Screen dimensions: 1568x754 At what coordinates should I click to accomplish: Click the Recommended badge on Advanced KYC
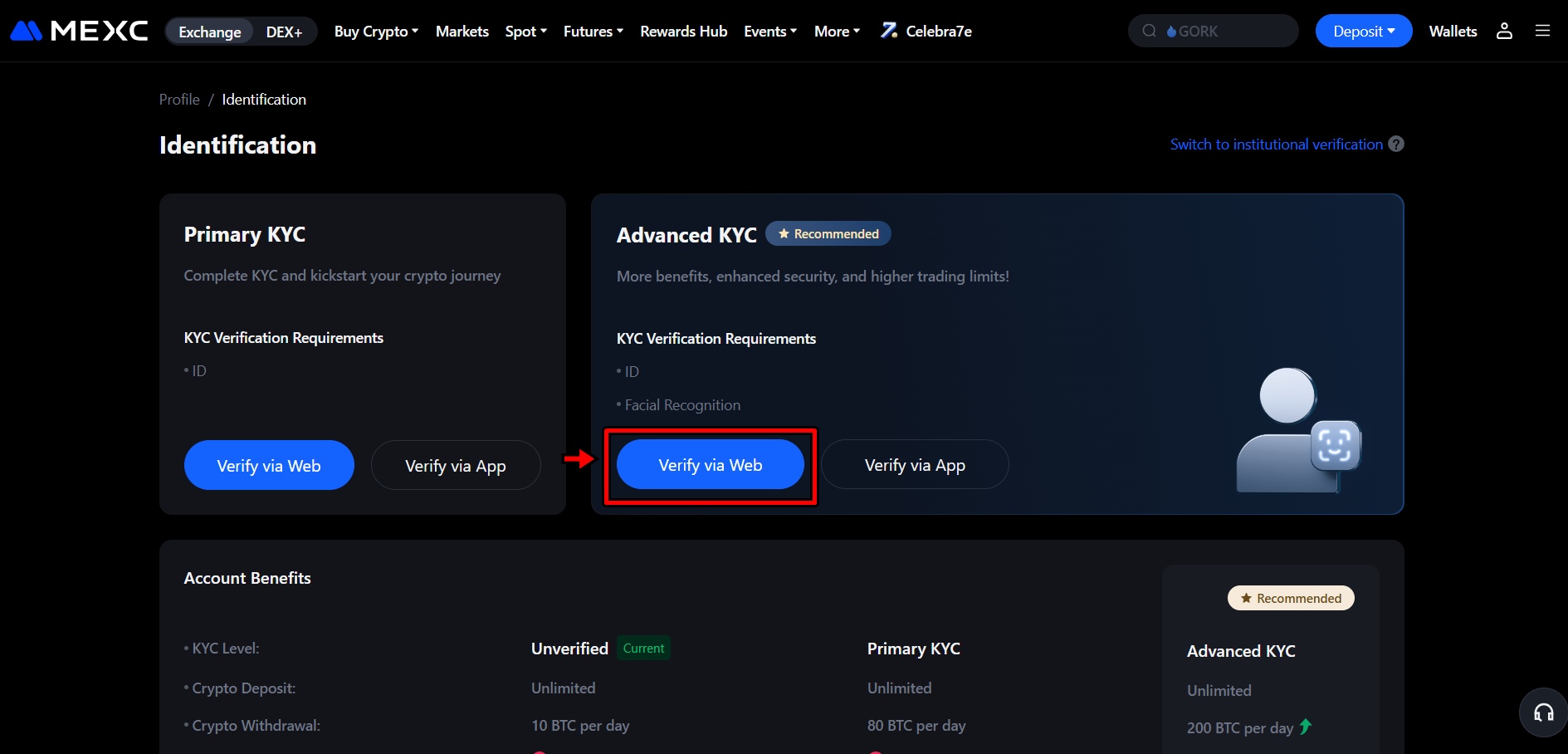pos(828,233)
